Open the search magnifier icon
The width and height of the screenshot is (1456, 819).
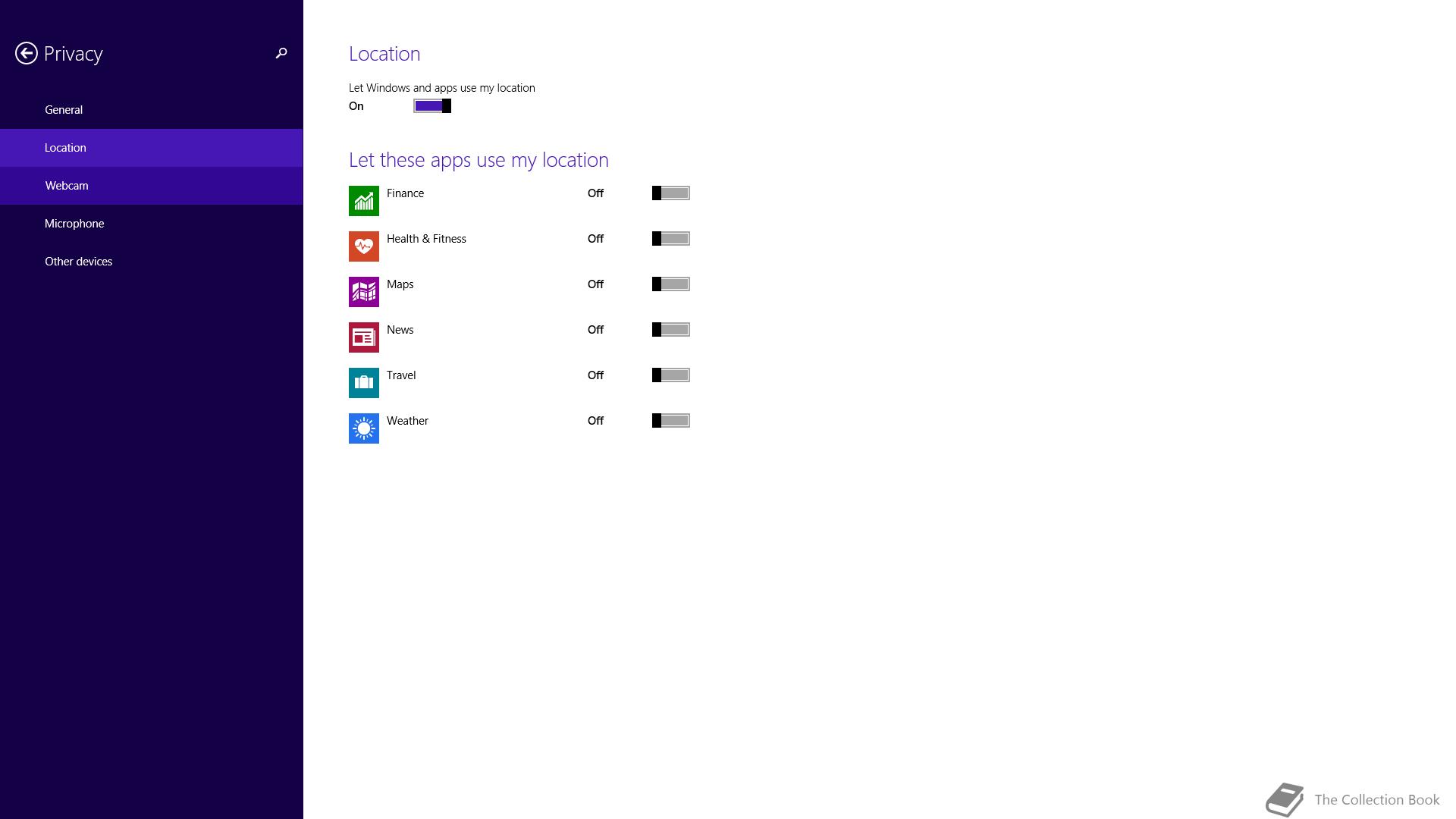281,53
